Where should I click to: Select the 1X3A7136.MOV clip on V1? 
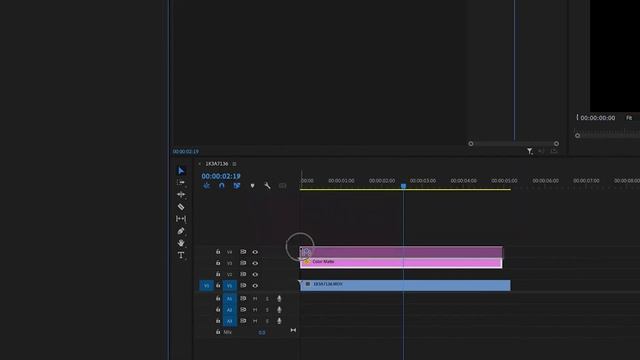click(x=405, y=285)
